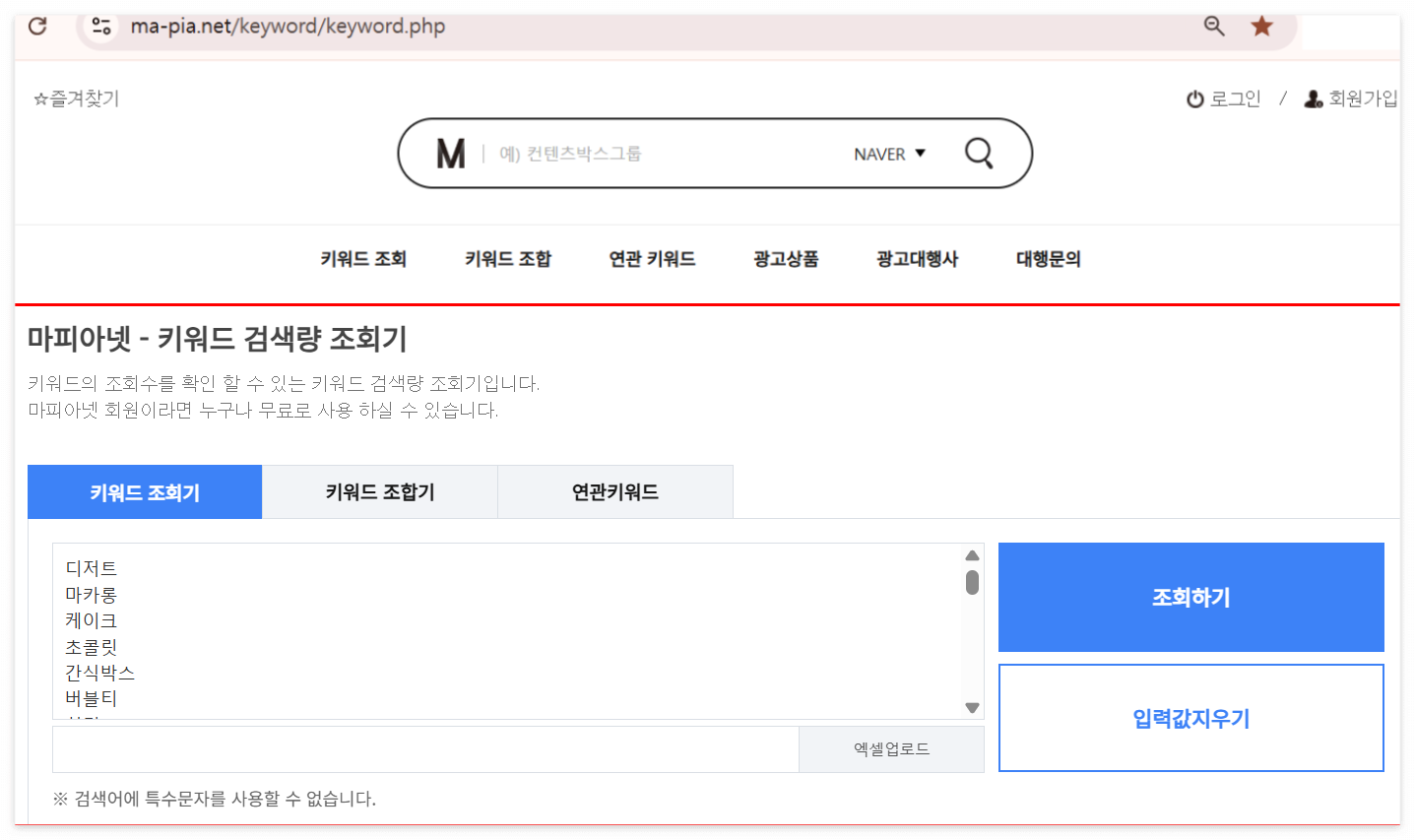Click the magnifier icon to run the search
The image size is (1415, 840).
(x=977, y=153)
